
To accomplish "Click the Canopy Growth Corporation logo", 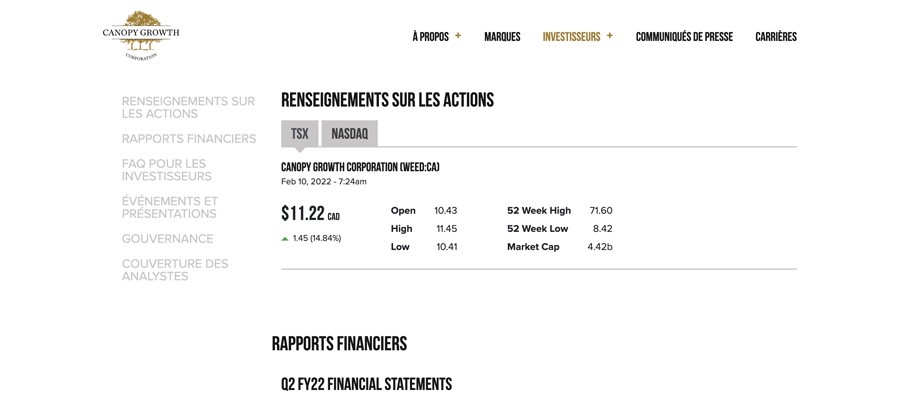I will (x=141, y=36).
